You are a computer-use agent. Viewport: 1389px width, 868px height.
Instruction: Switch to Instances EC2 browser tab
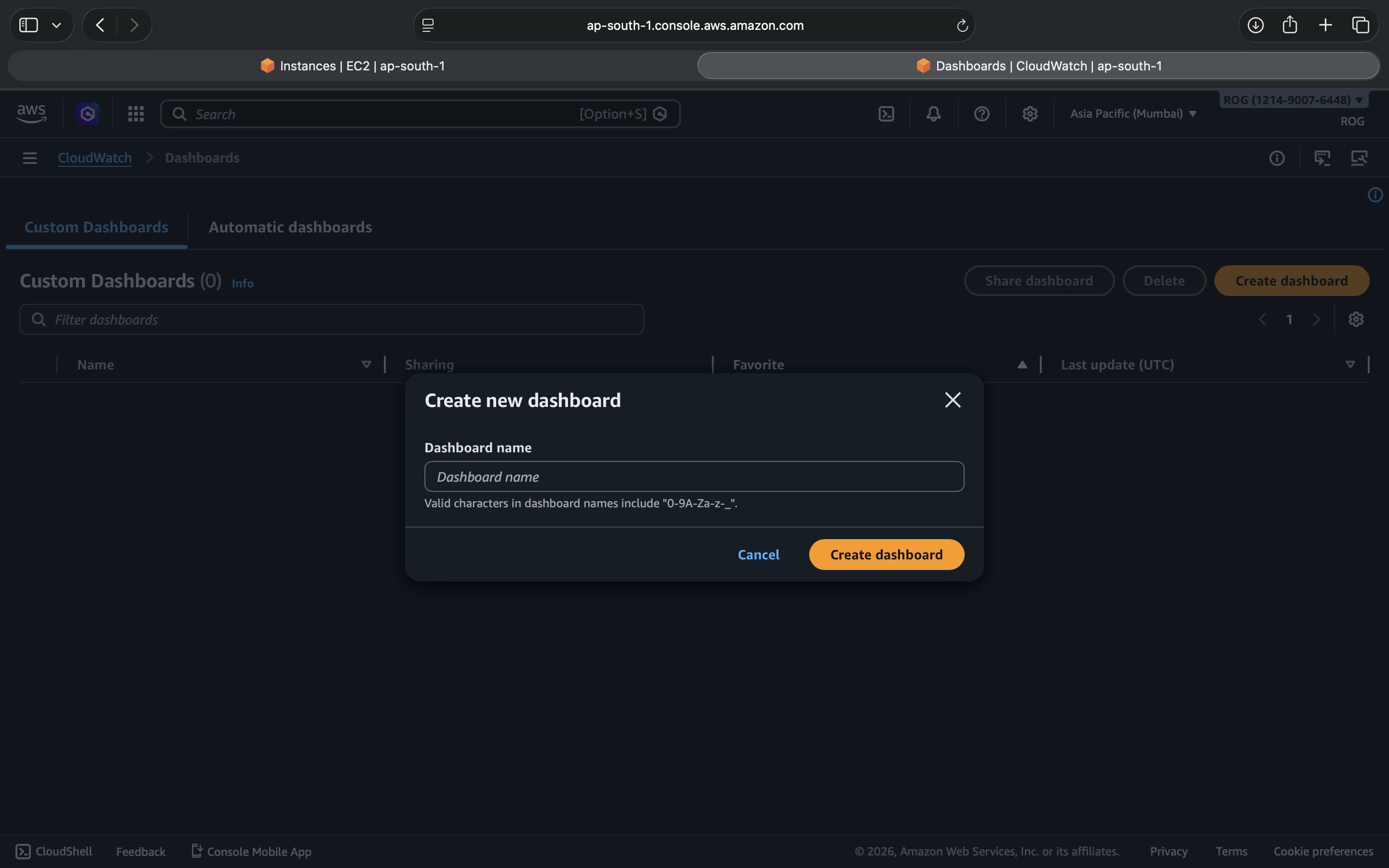pyautogui.click(x=353, y=66)
